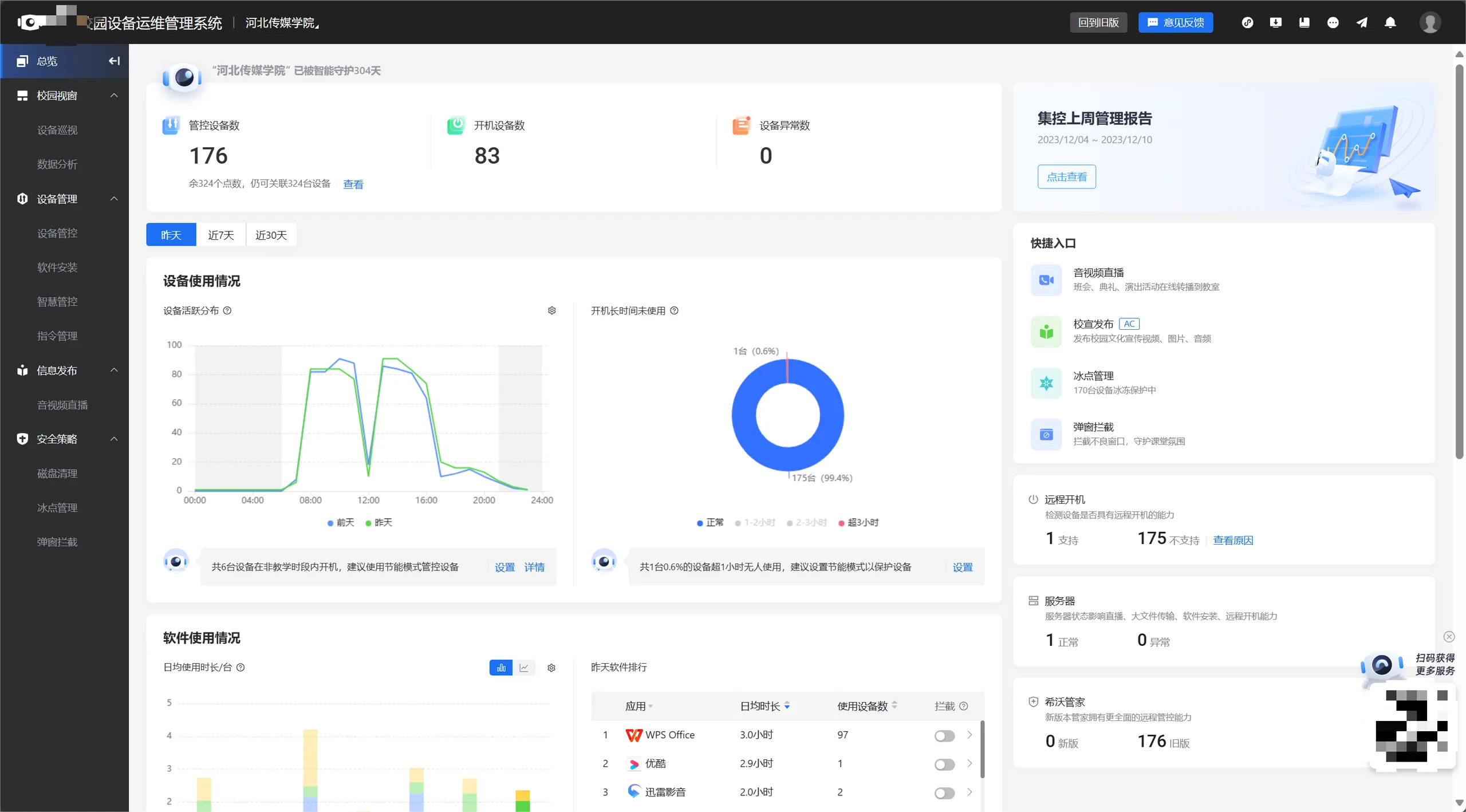1466x812 pixels.
Task: Click the download client icon in header
Action: pos(1276,22)
